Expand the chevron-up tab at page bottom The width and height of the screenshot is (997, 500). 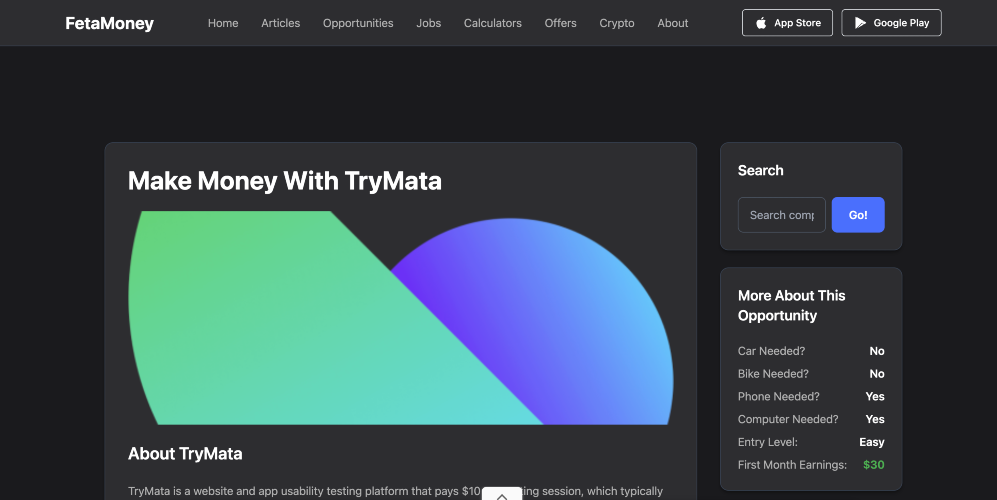point(502,494)
